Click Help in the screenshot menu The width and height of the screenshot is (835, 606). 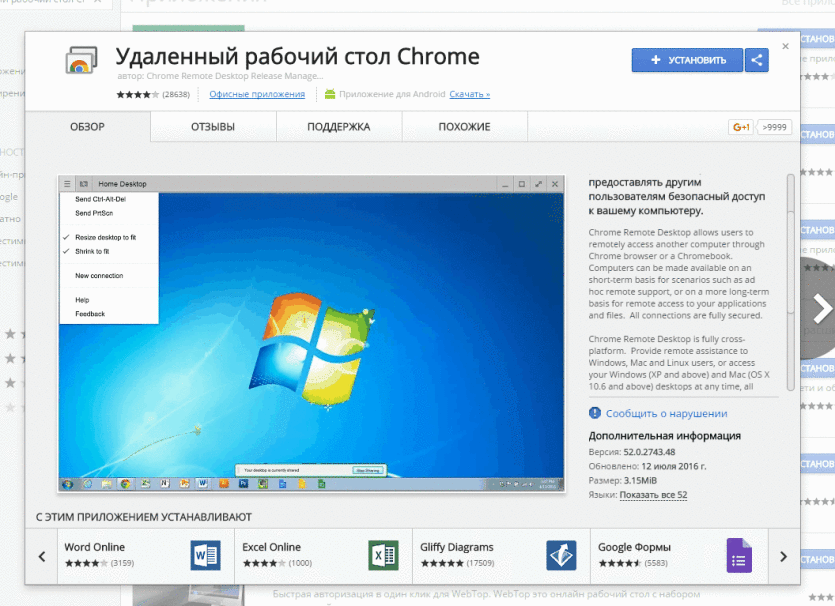click(x=82, y=300)
